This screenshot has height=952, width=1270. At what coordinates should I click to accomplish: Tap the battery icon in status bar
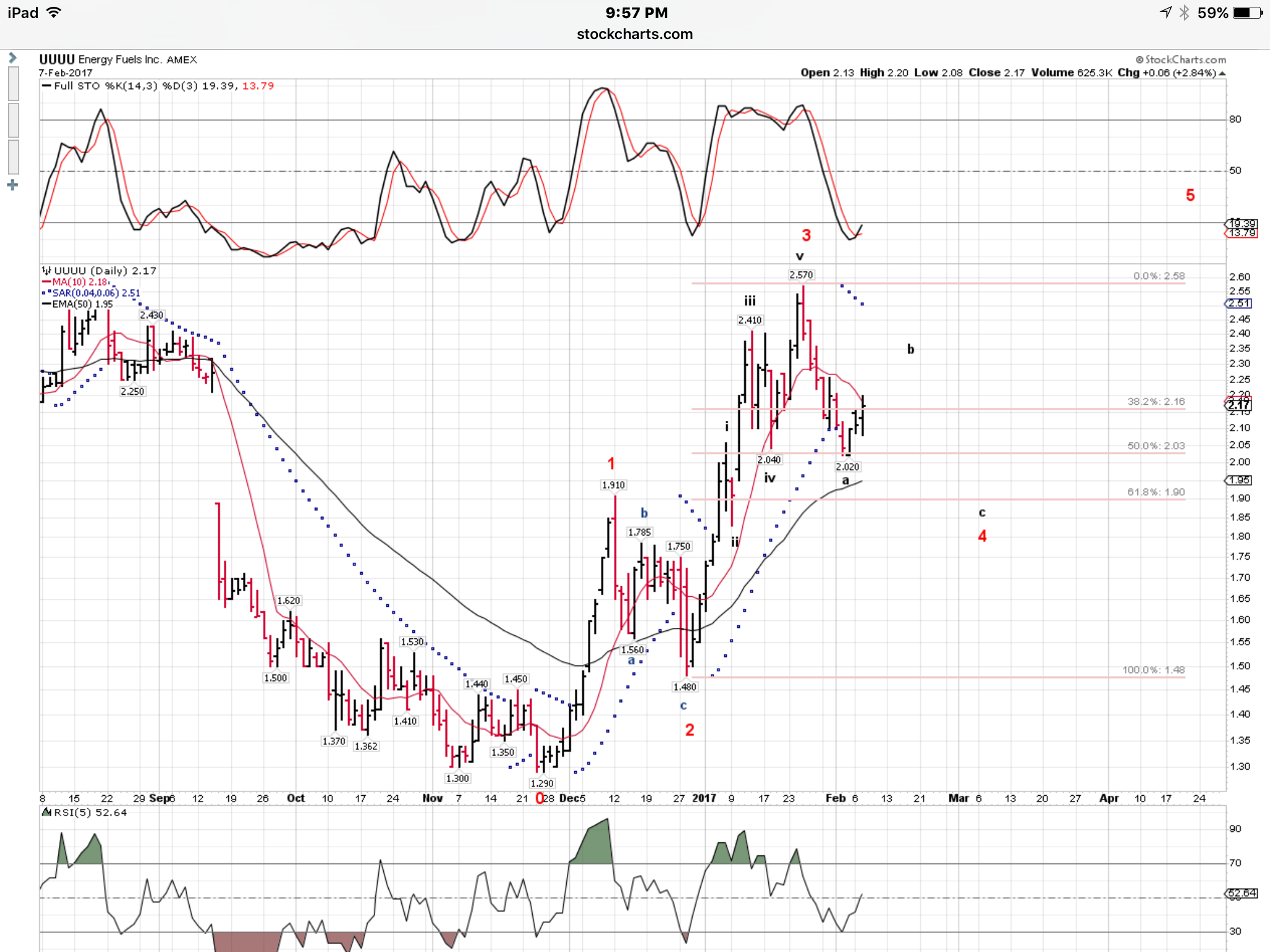pos(1247,12)
